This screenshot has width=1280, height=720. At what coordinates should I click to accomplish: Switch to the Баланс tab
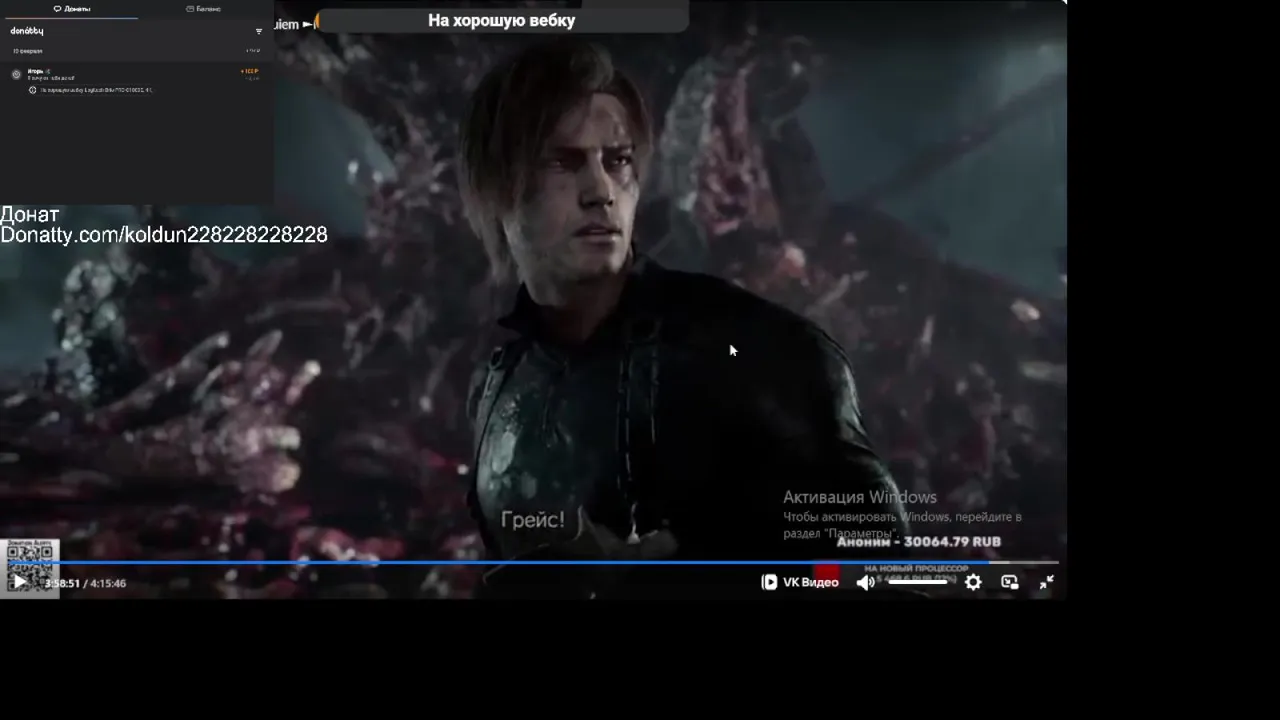pos(204,9)
